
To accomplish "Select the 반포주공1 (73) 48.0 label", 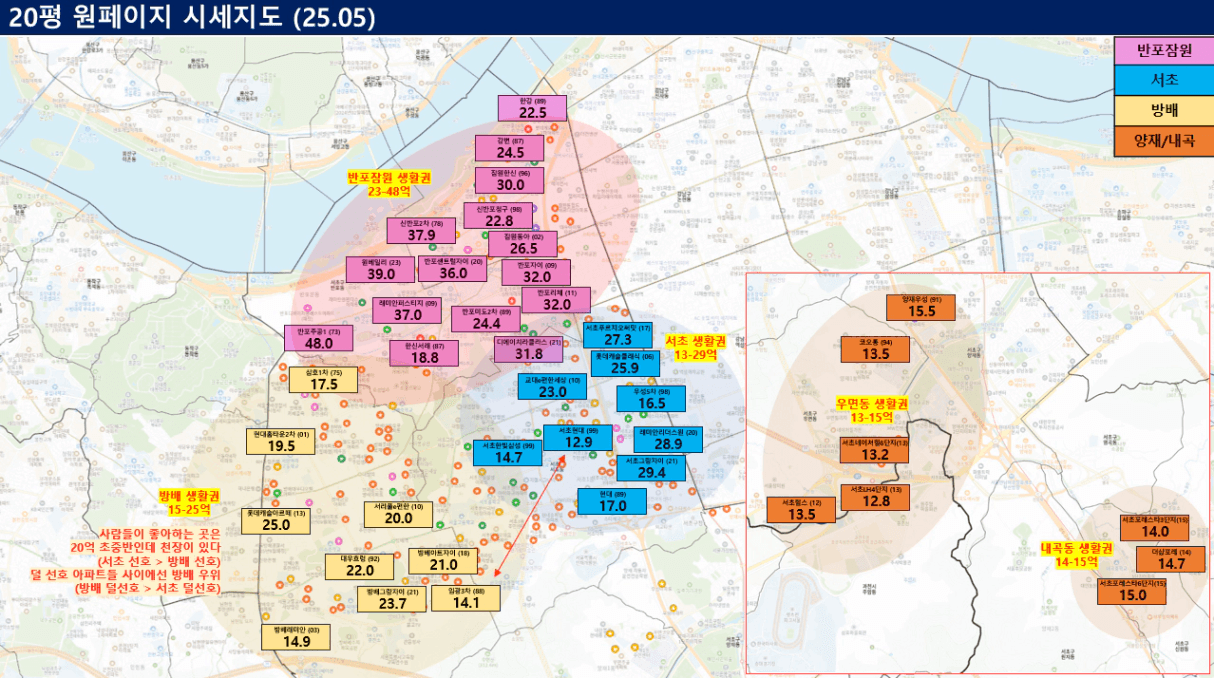I will 319,337.
